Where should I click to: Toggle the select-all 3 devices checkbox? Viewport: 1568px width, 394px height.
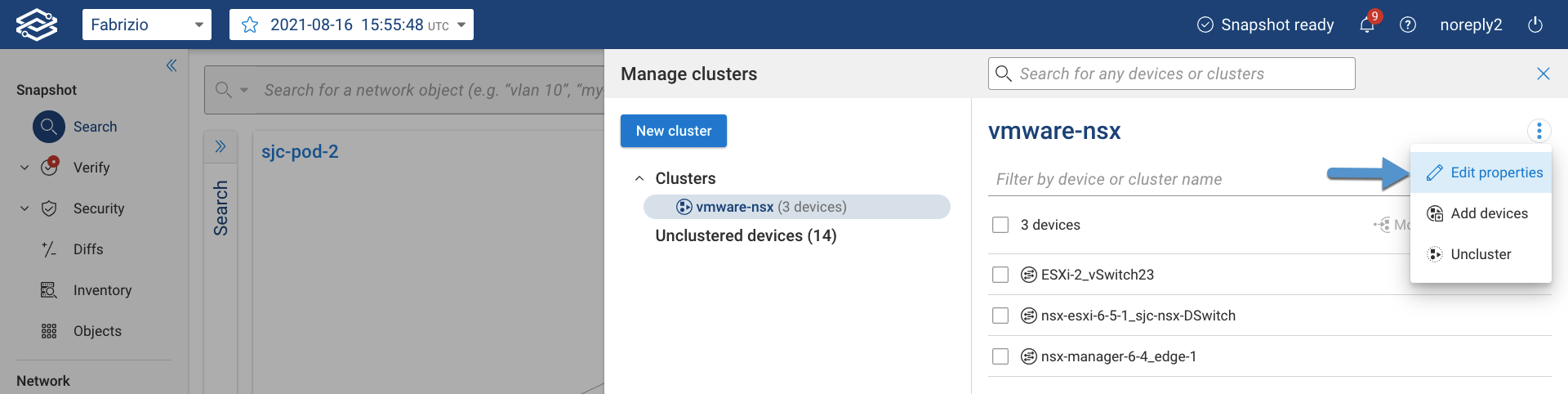coord(1000,225)
